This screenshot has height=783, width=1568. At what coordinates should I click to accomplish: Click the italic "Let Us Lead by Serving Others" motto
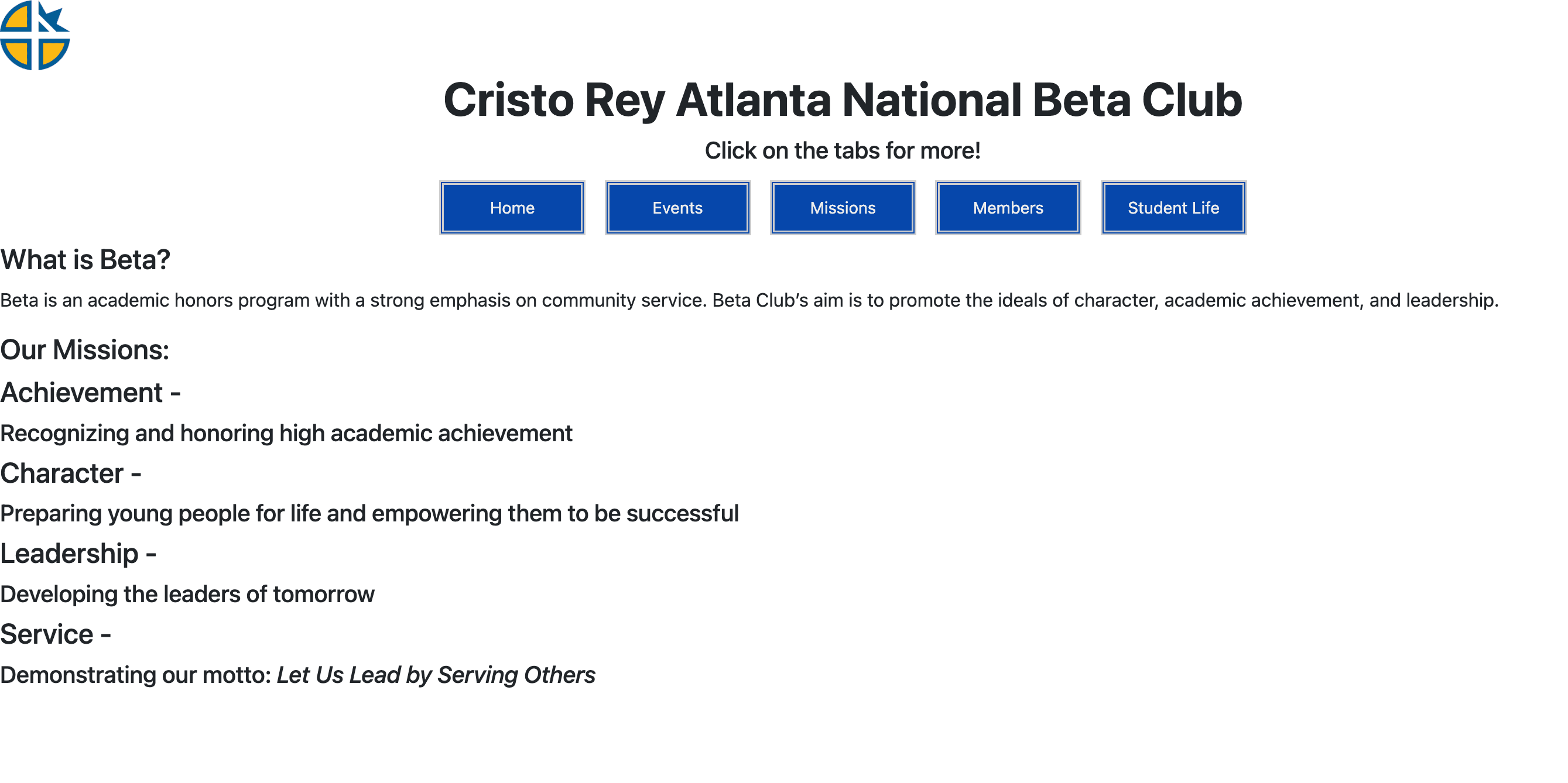tap(436, 676)
